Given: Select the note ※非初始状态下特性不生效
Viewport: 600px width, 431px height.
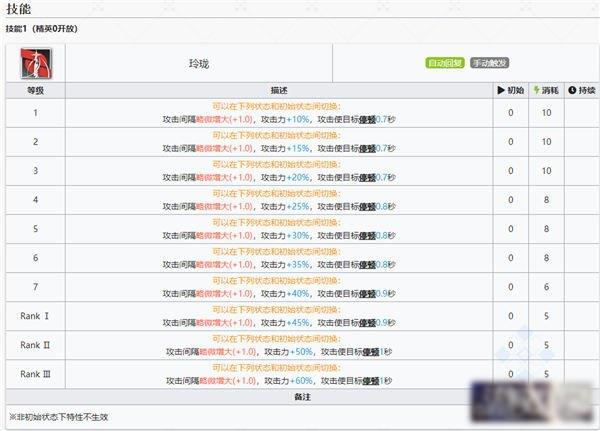Looking at the screenshot, I should coord(59,417).
